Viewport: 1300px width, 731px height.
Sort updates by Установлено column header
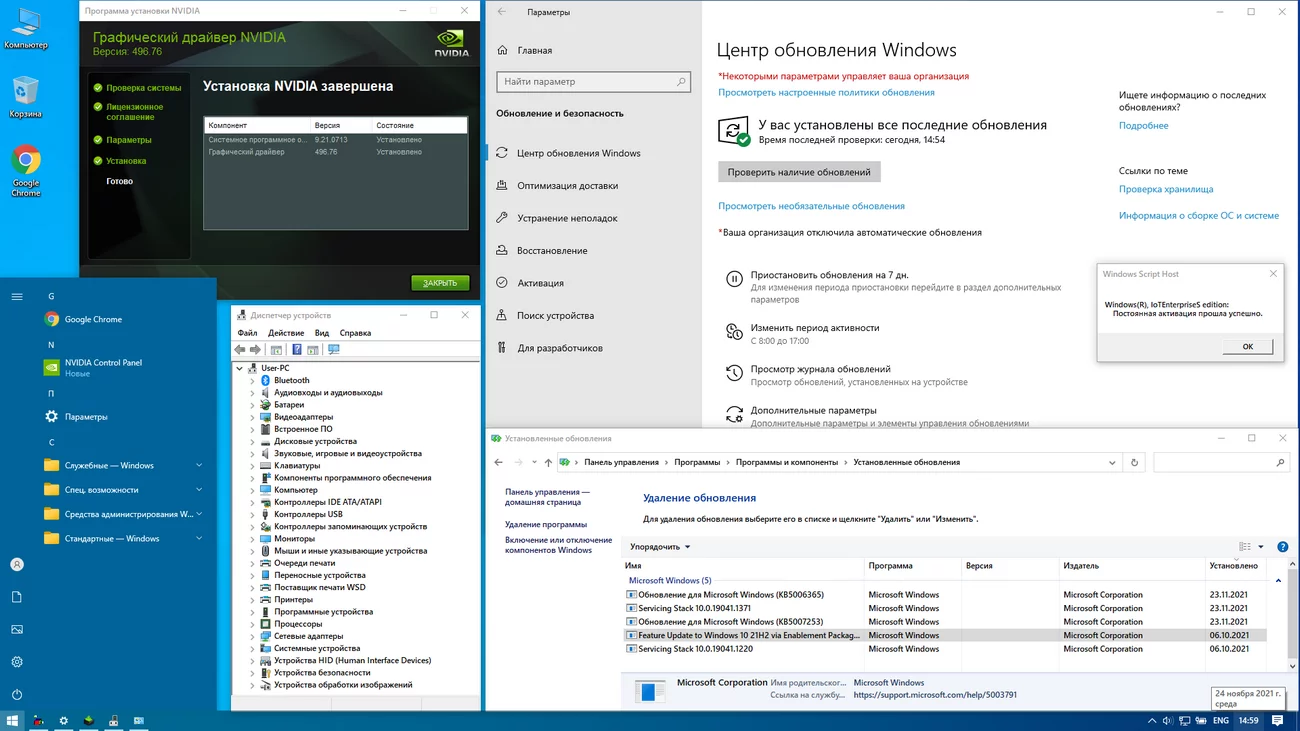click(1233, 566)
